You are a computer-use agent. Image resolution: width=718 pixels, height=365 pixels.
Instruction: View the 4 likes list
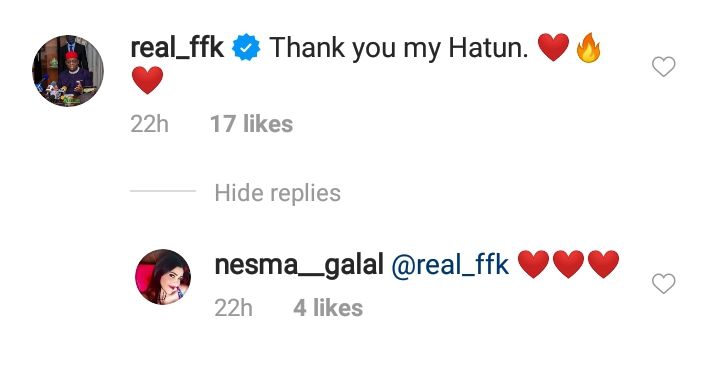[328, 308]
